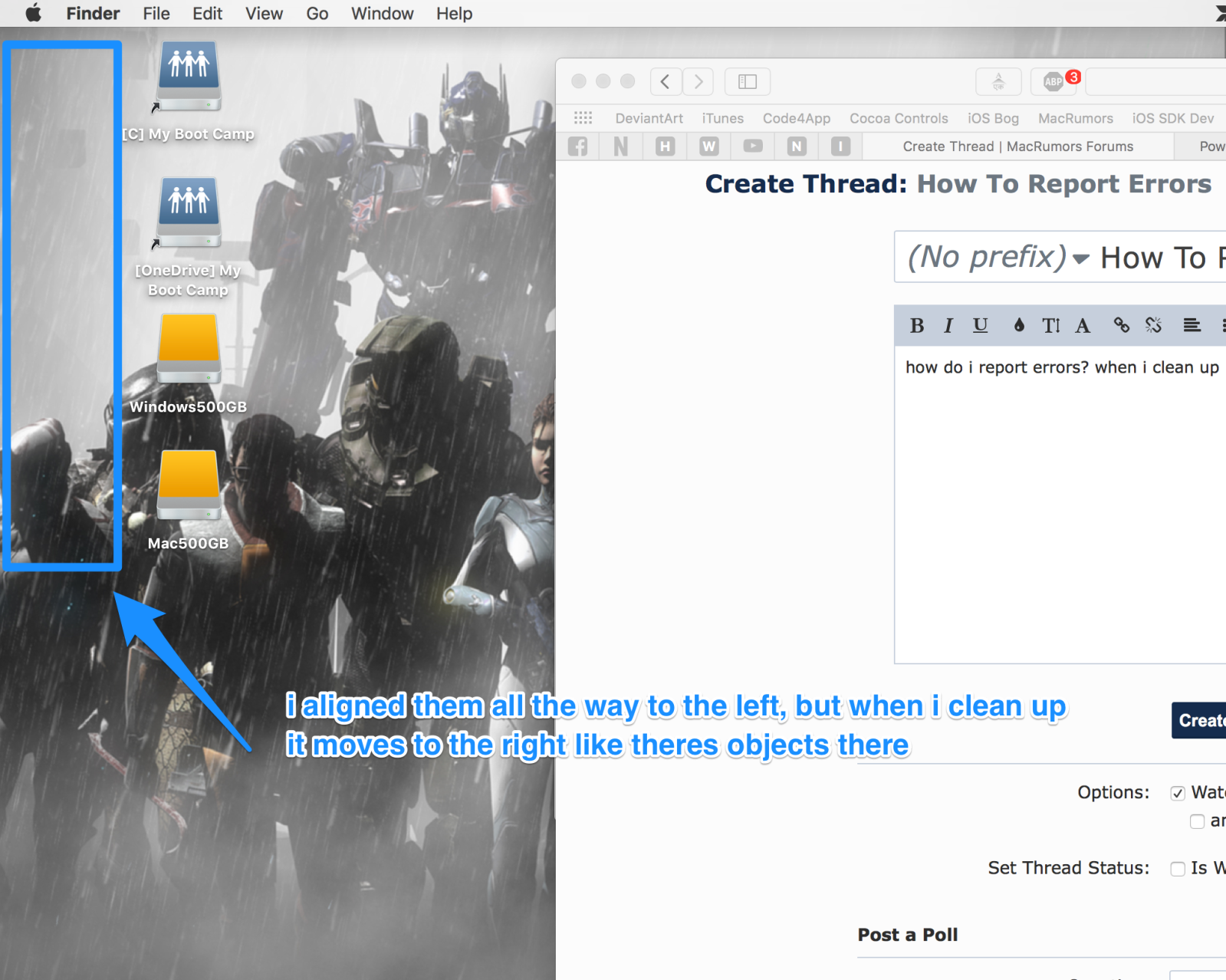Open the translate extension button in Safari's toolbar
Screen dimensions: 1226x980
[998, 81]
